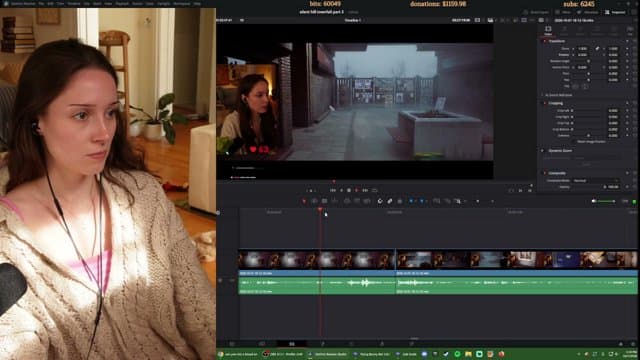
Task: Click the Insert Clip toolbar icon
Action: pos(347,201)
